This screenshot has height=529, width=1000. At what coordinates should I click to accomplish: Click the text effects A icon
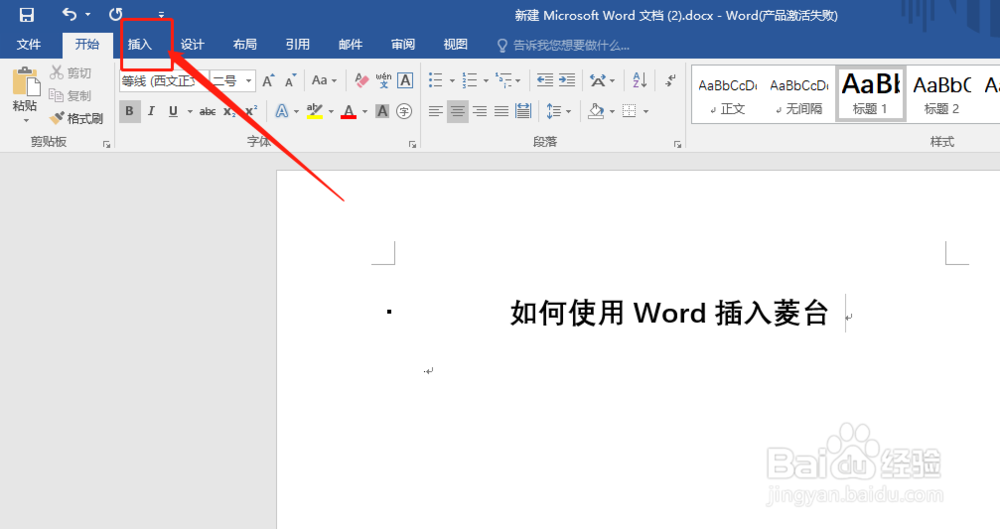tap(281, 111)
